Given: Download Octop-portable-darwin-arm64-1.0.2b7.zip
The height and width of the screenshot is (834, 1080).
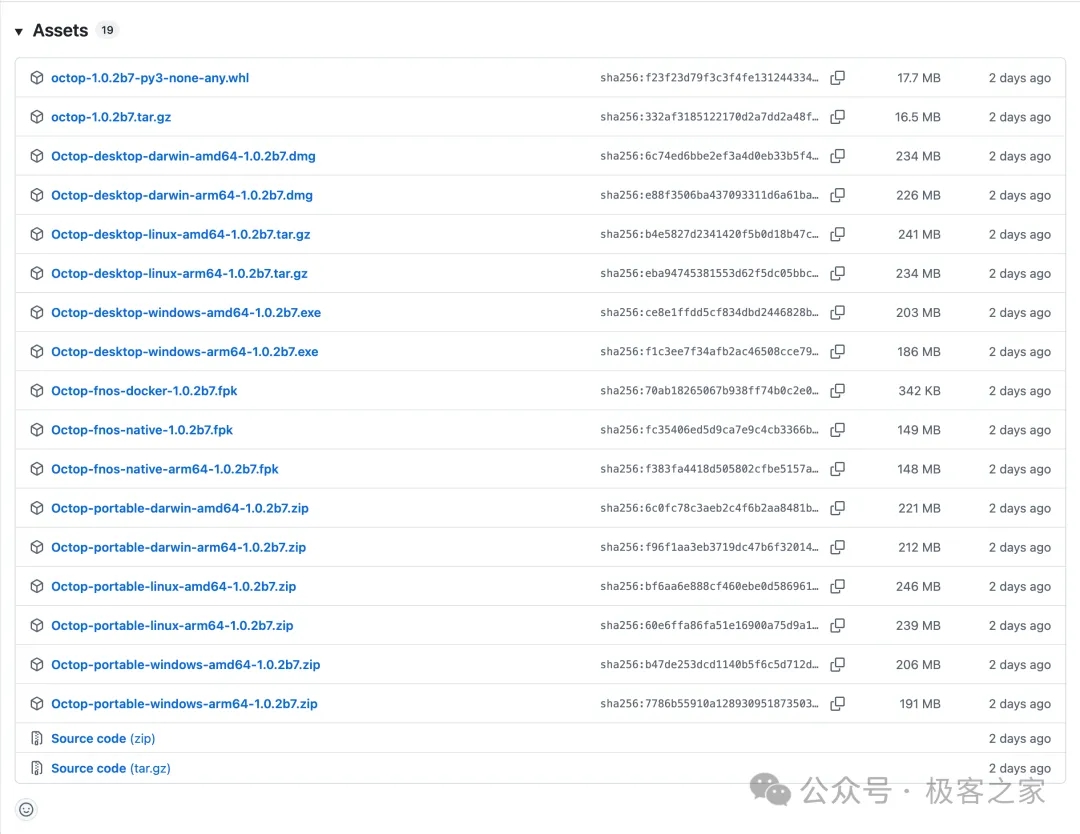Looking at the screenshot, I should pyautogui.click(x=178, y=548).
